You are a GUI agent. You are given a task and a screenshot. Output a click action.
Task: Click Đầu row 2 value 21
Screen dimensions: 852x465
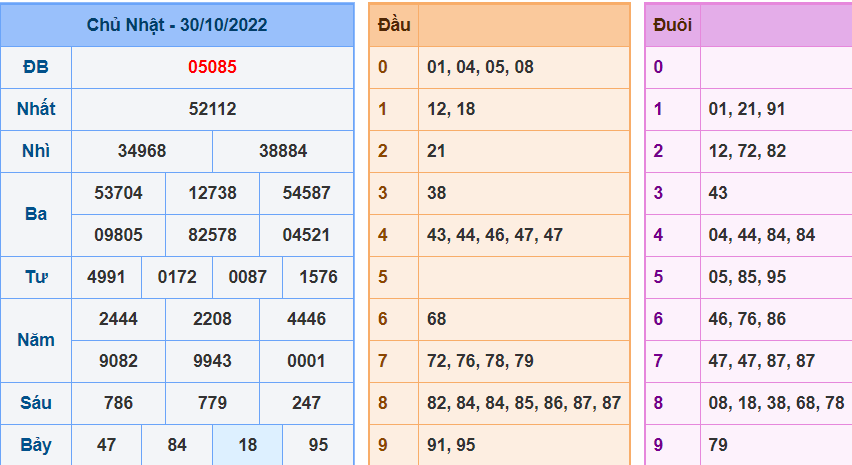(436, 150)
